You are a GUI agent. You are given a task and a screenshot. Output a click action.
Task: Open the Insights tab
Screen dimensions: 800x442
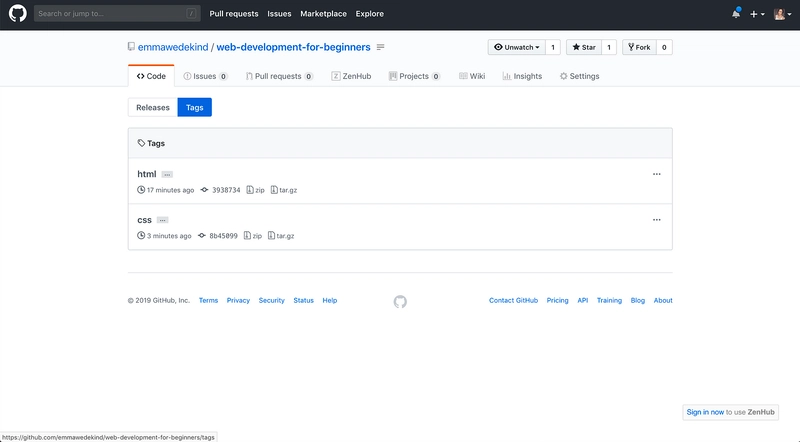click(522, 76)
